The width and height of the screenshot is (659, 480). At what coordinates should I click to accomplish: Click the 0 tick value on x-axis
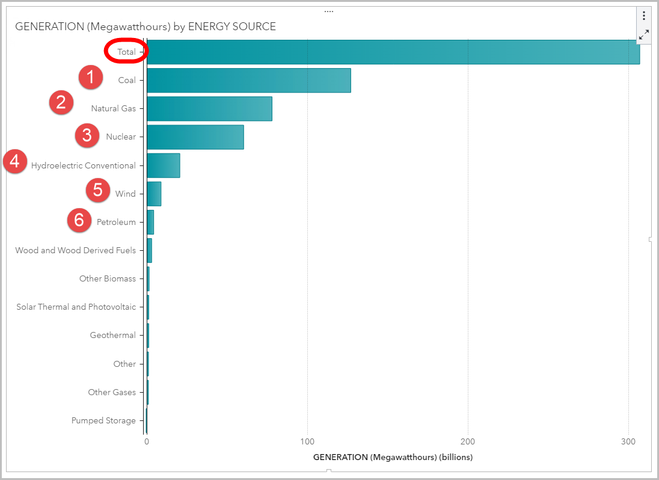(147, 442)
